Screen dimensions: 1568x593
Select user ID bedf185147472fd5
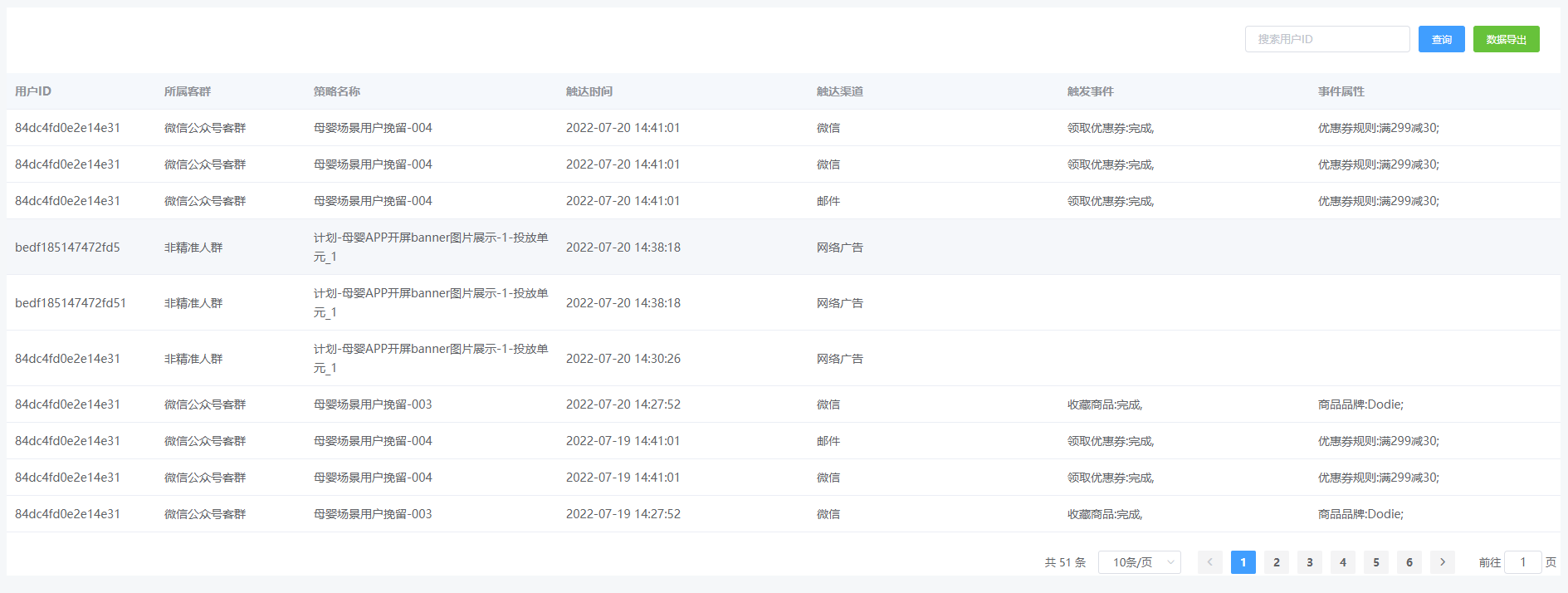coord(67,247)
